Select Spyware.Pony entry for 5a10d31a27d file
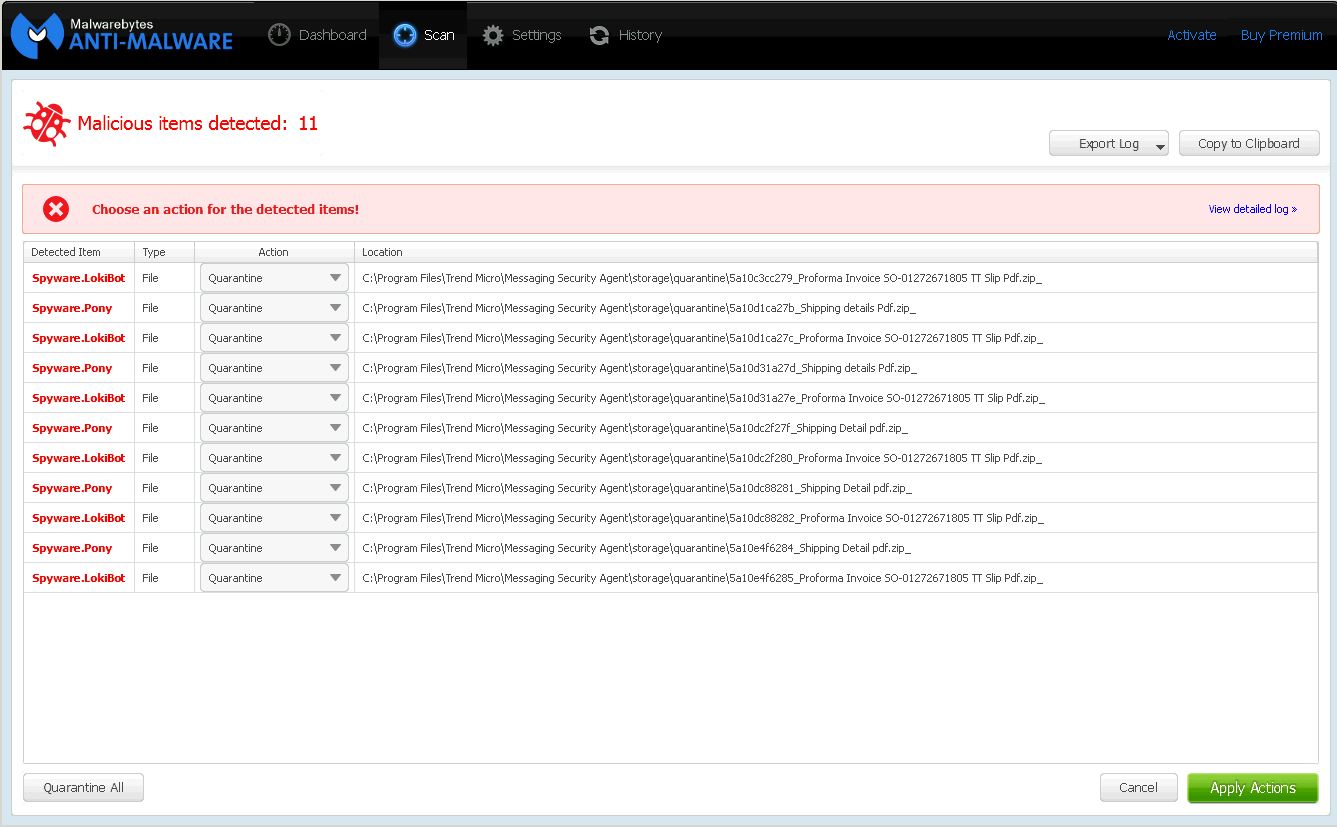This screenshot has height=827, width=1337. pos(72,368)
